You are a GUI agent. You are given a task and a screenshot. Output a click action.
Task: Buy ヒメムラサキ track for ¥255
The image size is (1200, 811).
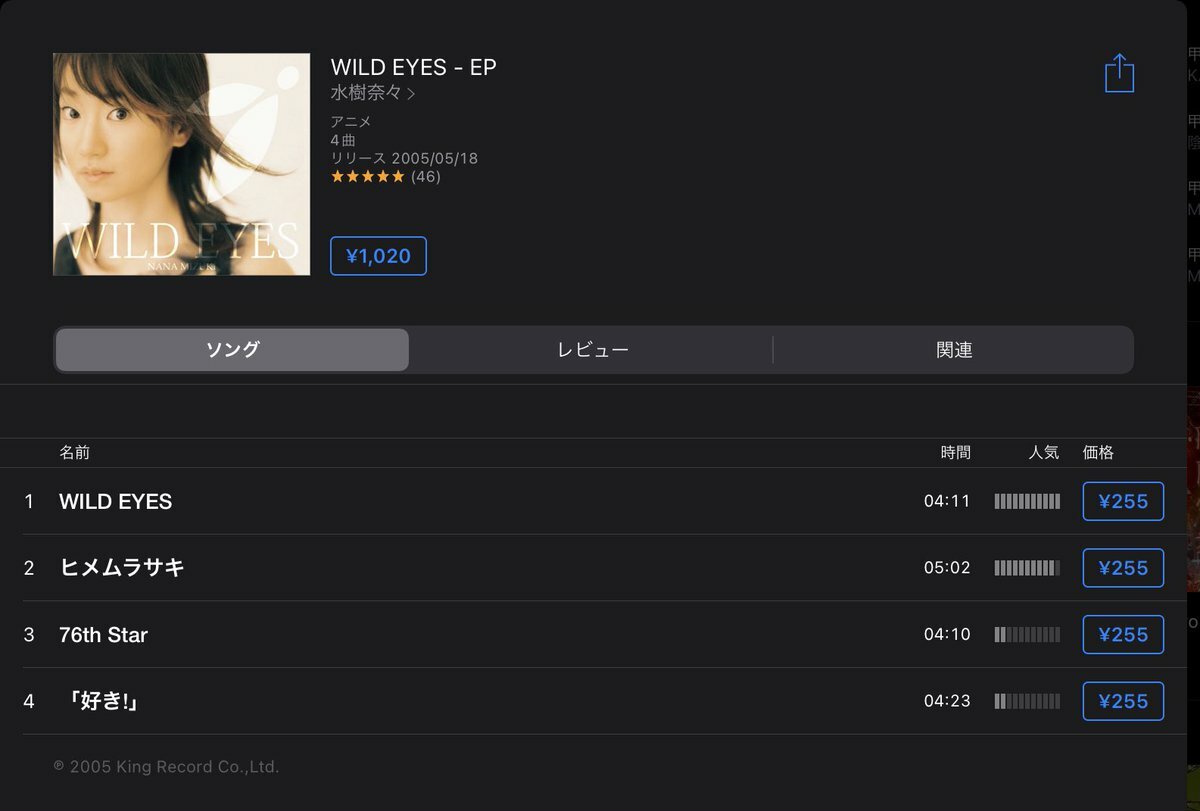[x=1123, y=568]
